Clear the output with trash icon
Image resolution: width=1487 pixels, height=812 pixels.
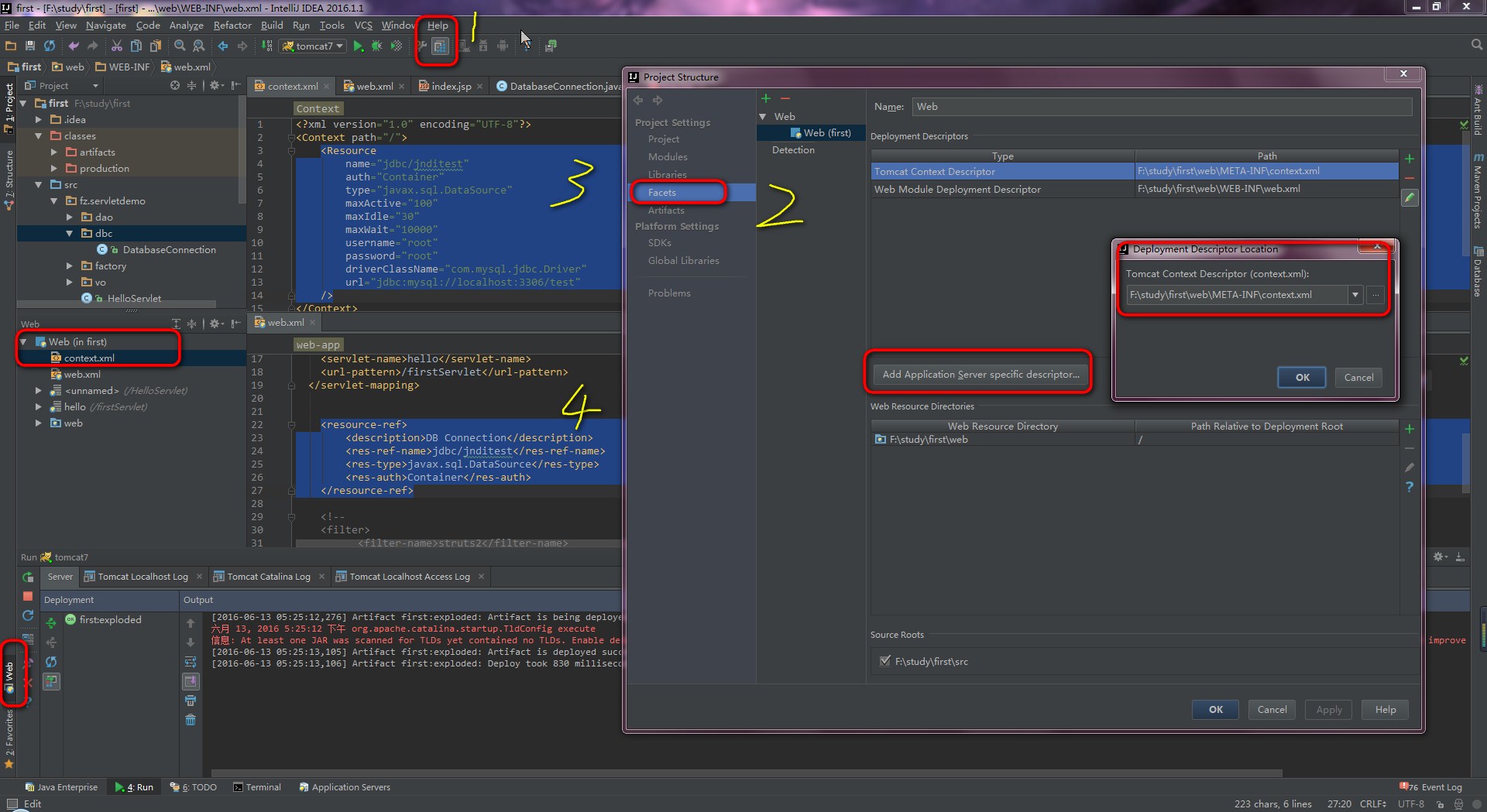coord(191,720)
